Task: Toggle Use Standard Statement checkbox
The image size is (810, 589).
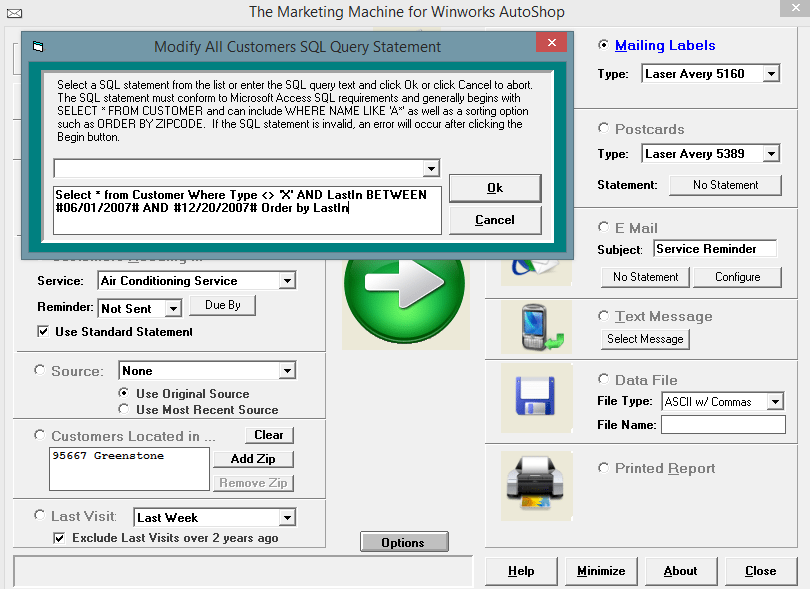Action: [x=43, y=331]
